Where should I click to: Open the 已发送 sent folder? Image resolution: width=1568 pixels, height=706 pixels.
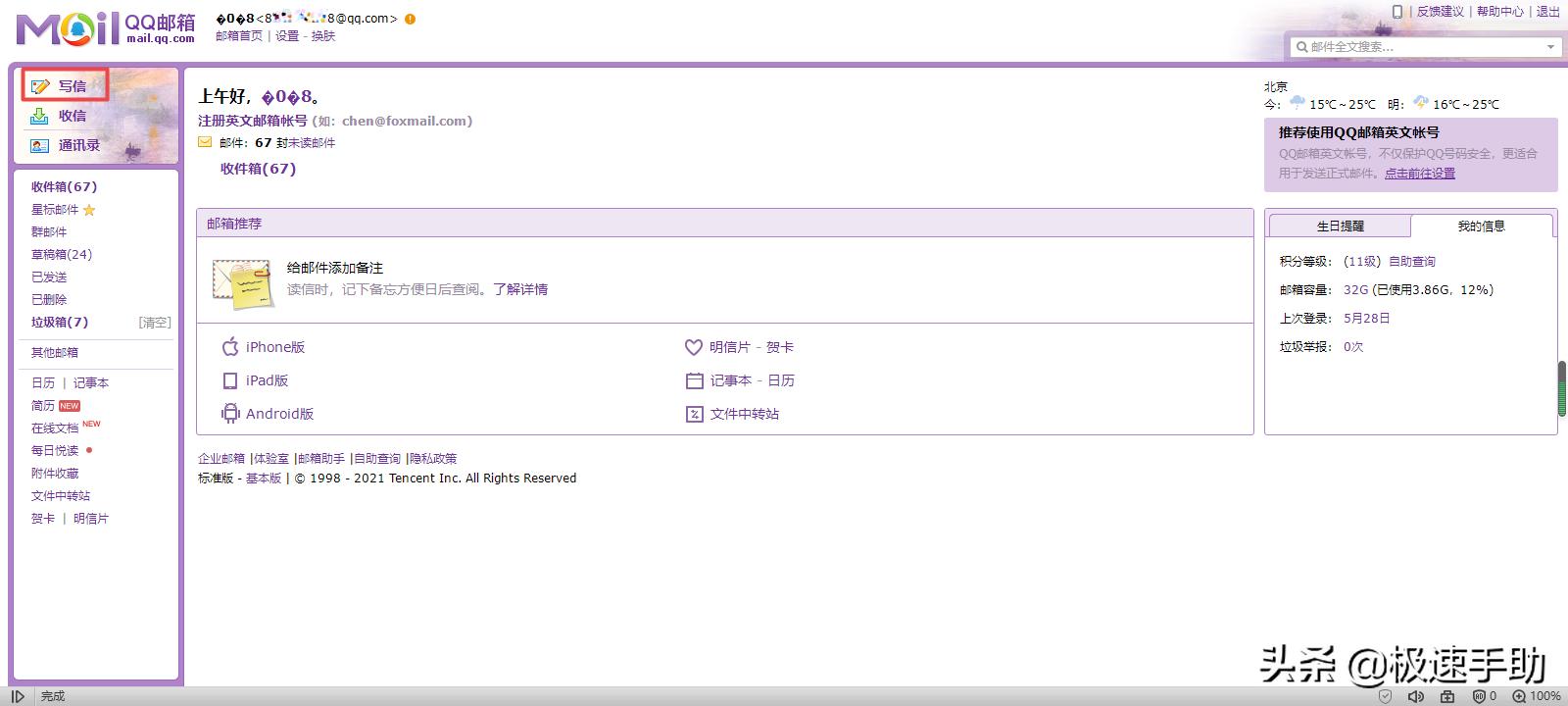tap(49, 277)
